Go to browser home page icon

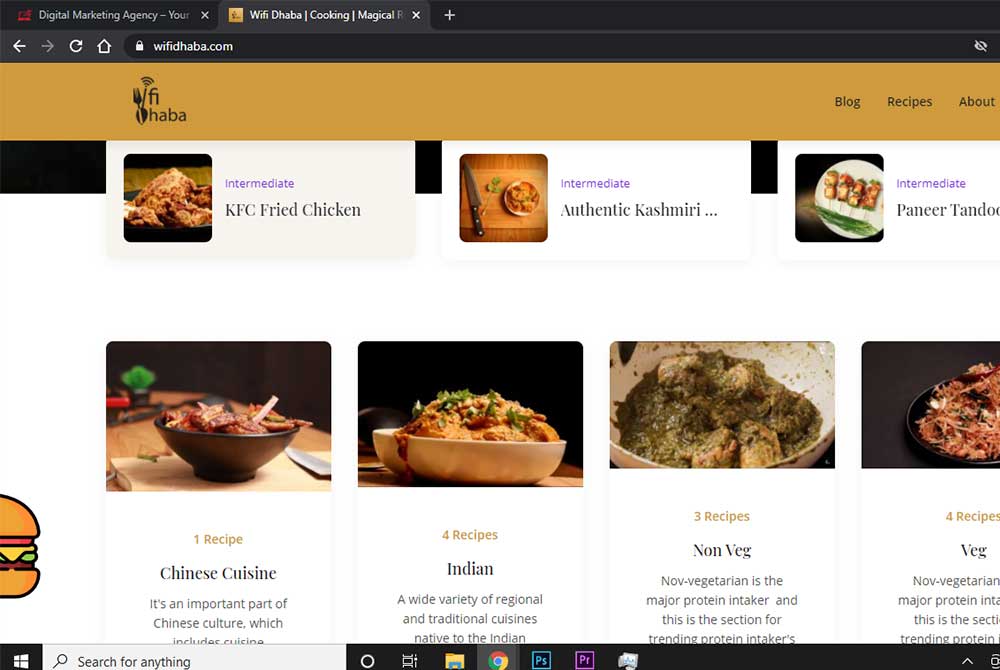[104, 46]
